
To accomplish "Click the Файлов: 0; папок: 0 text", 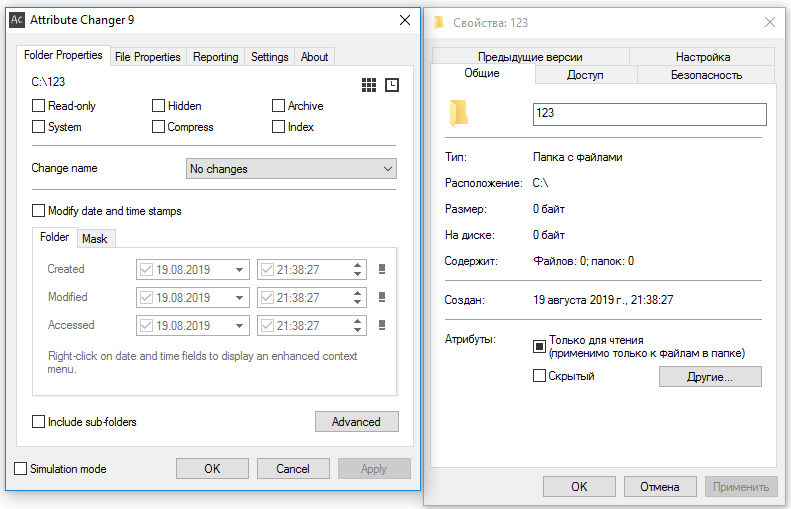I will 584,261.
